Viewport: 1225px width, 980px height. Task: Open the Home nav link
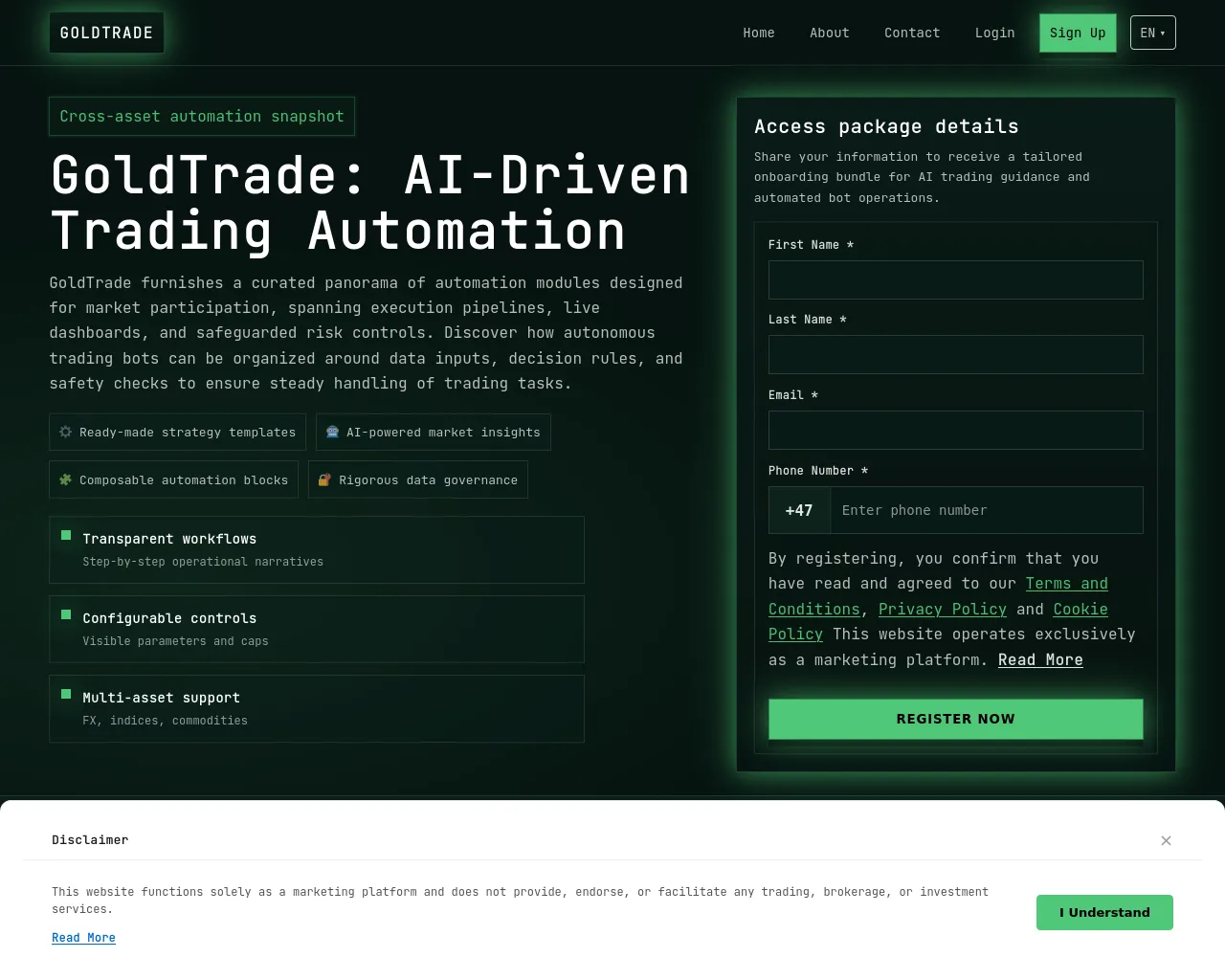[759, 33]
